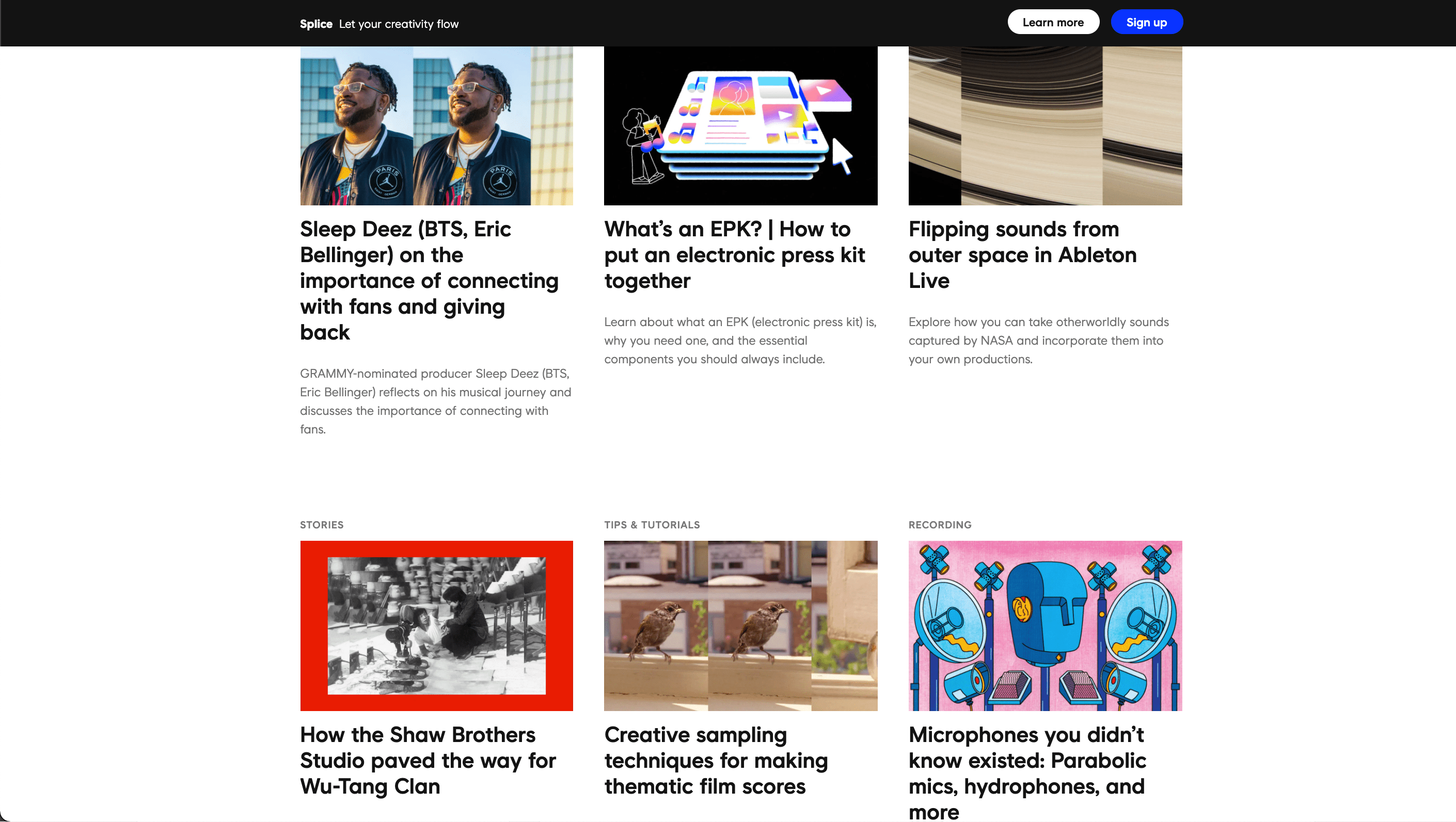Open the EPK illustration thumbnail
The width and height of the screenshot is (1456, 822).
pos(740,125)
